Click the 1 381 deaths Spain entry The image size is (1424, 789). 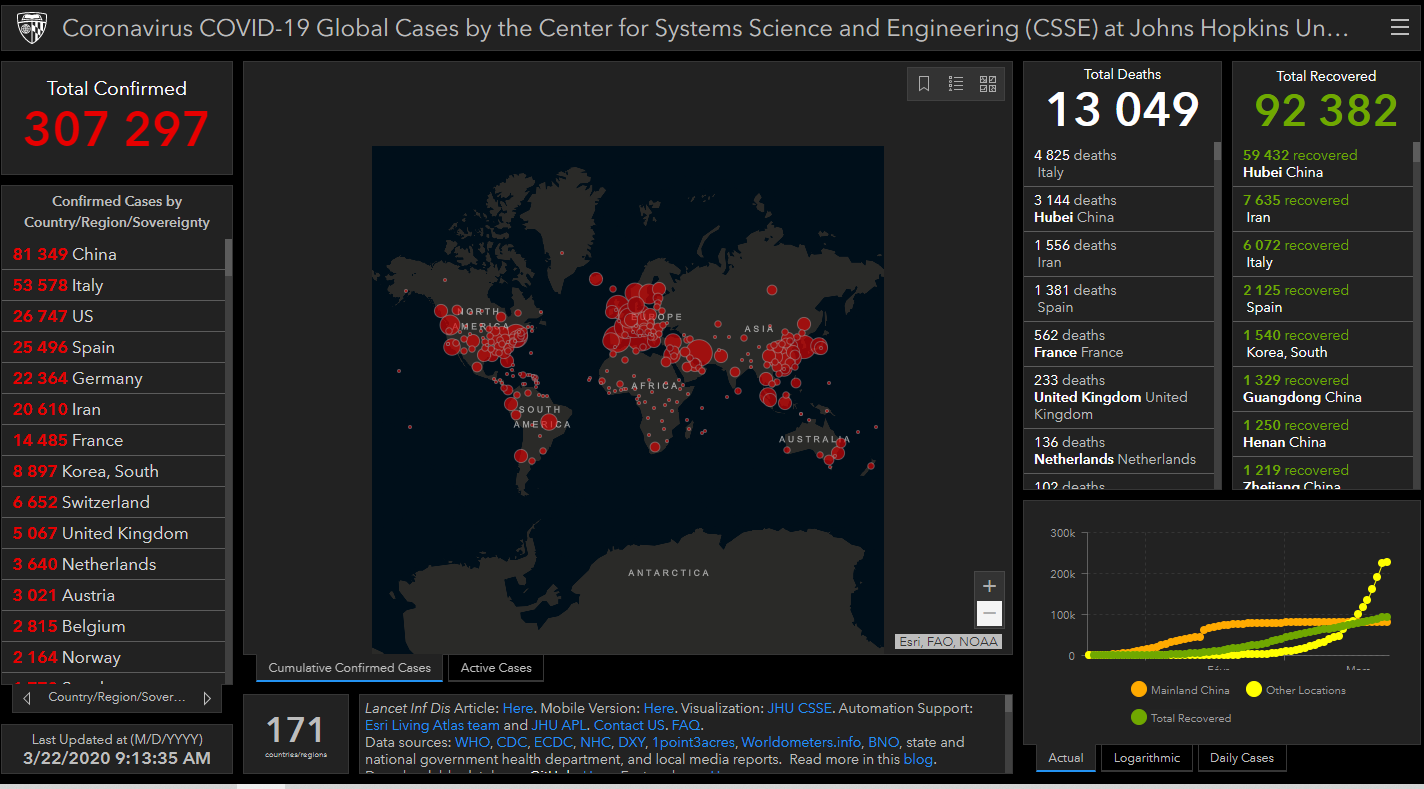point(1118,299)
